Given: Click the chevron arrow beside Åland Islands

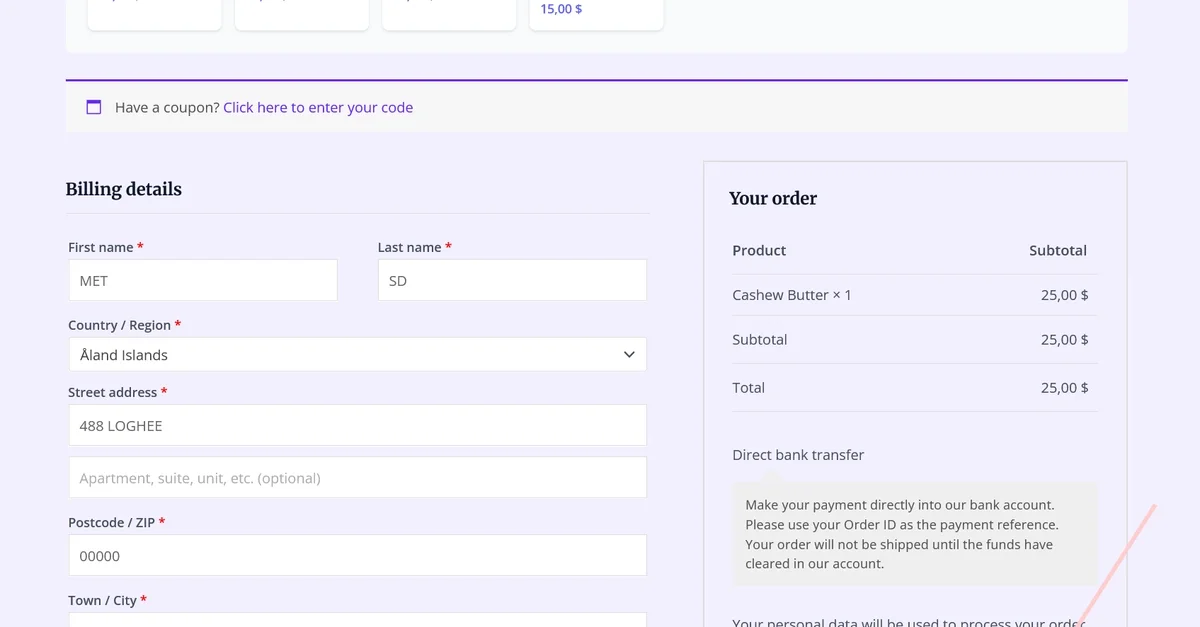Looking at the screenshot, I should click(629, 355).
